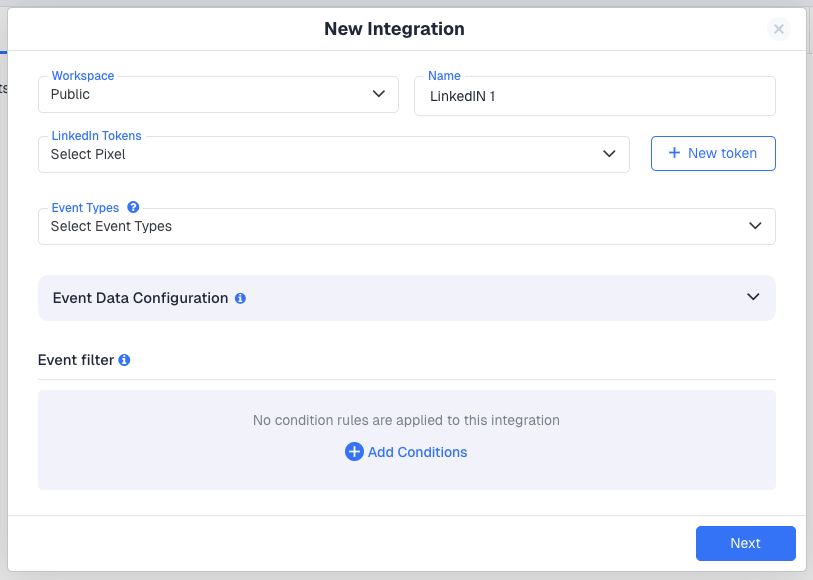
Task: Click the Event Data Configuration info icon
Action: point(241,299)
